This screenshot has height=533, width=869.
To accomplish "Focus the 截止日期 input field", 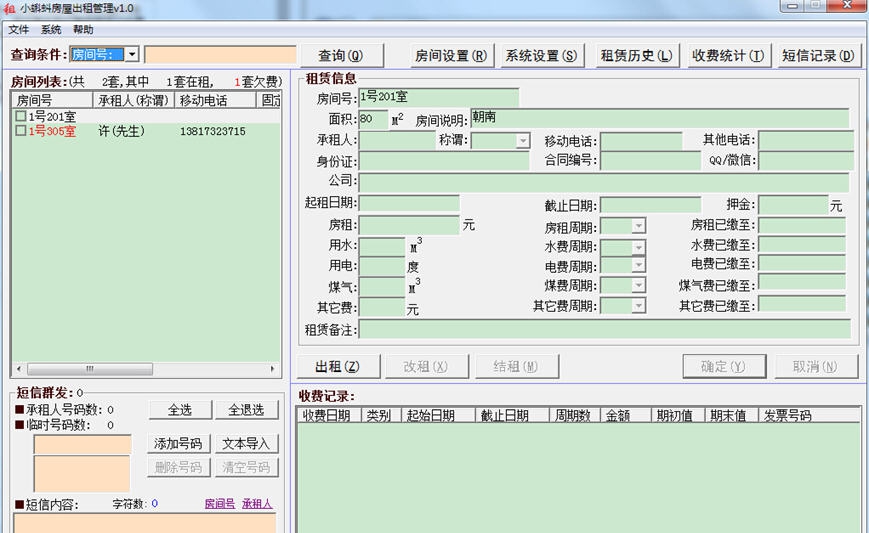I will pyautogui.click(x=651, y=205).
